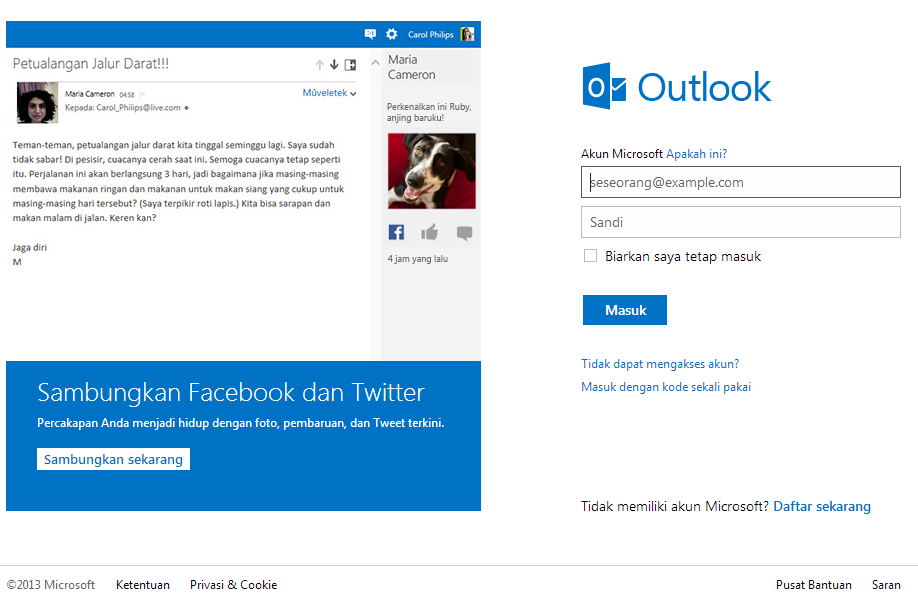Click the flag icon beside Maria Cameron
Screen dimensions: 918x601
pos(142,94)
